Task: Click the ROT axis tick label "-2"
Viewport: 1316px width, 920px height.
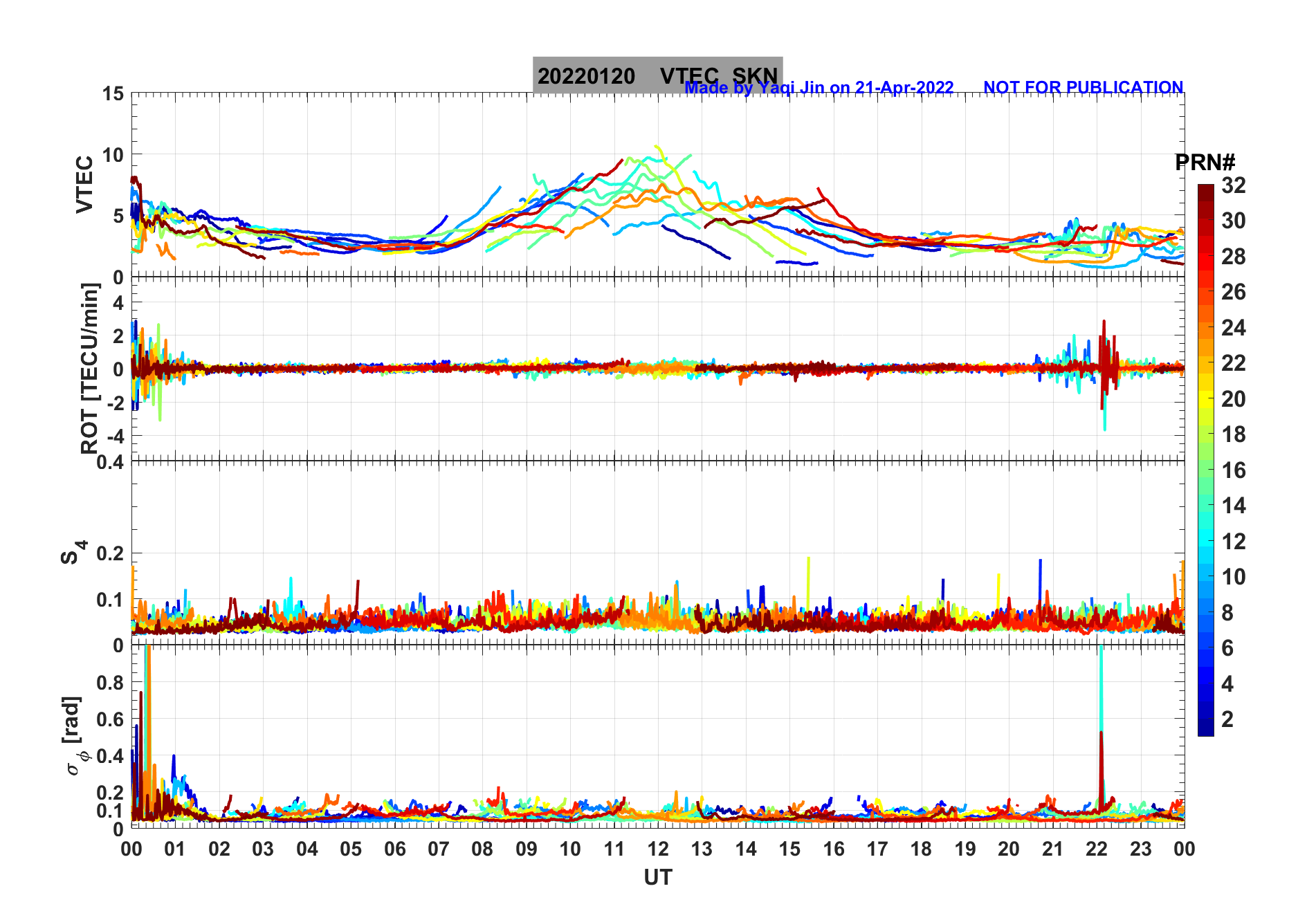Action: 114,403
